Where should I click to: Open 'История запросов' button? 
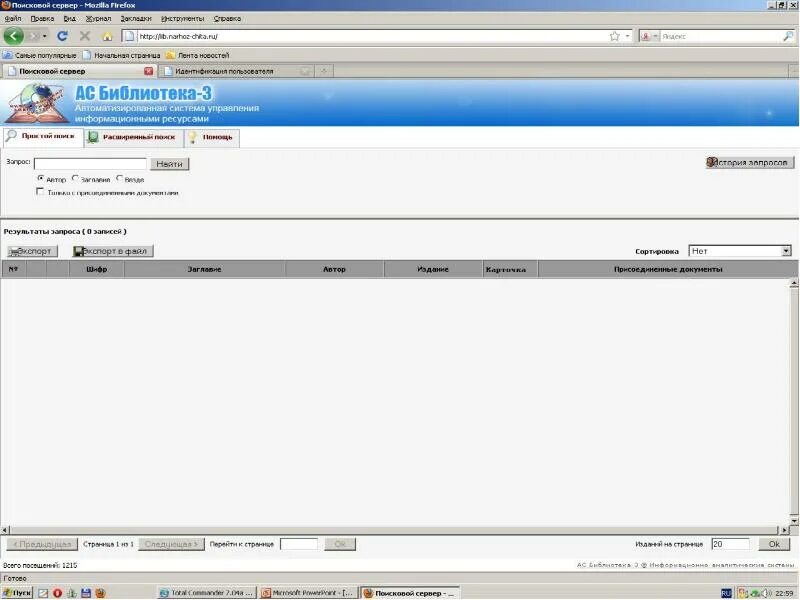(749, 162)
